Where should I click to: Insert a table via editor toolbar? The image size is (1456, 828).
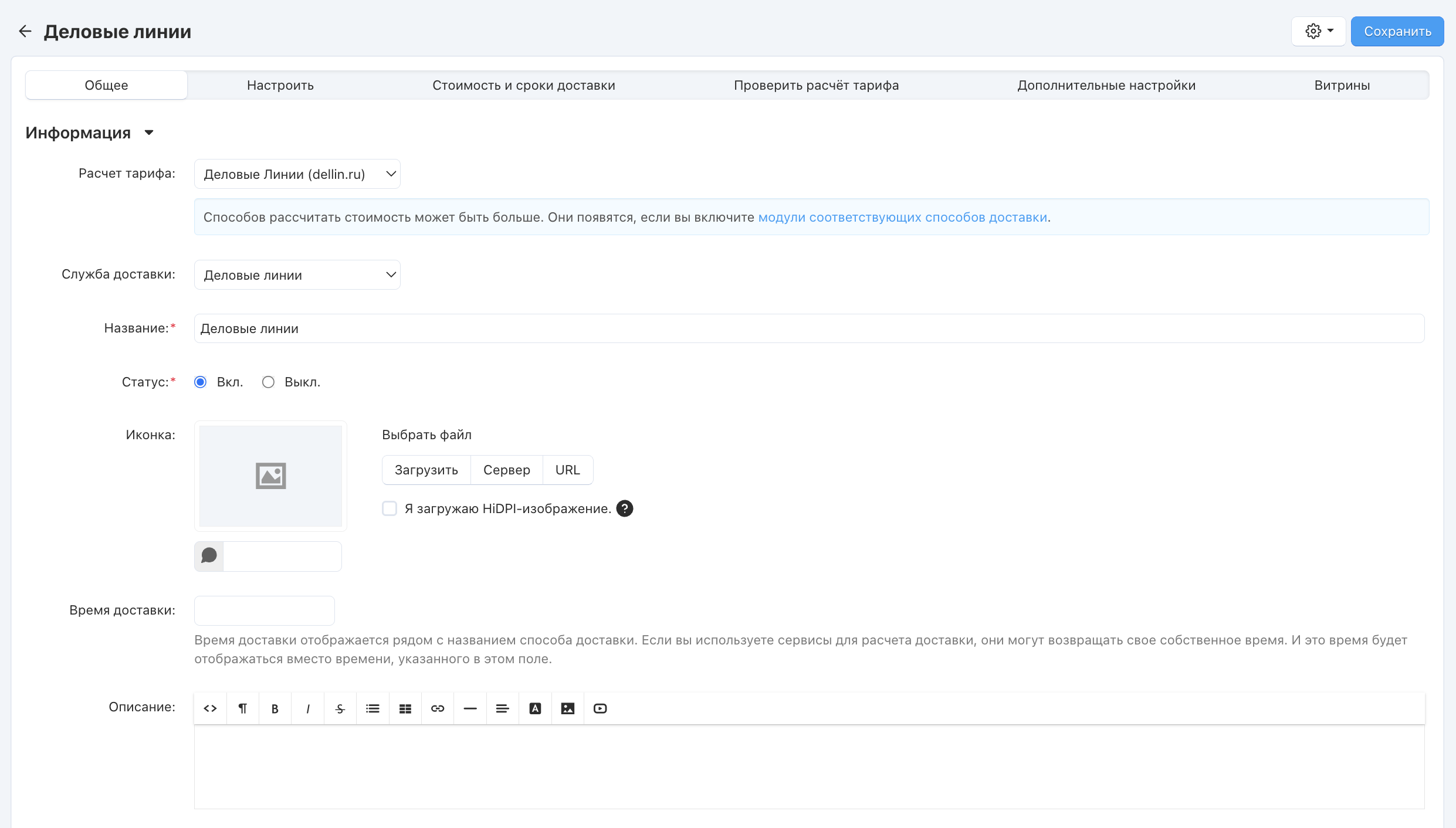click(405, 708)
